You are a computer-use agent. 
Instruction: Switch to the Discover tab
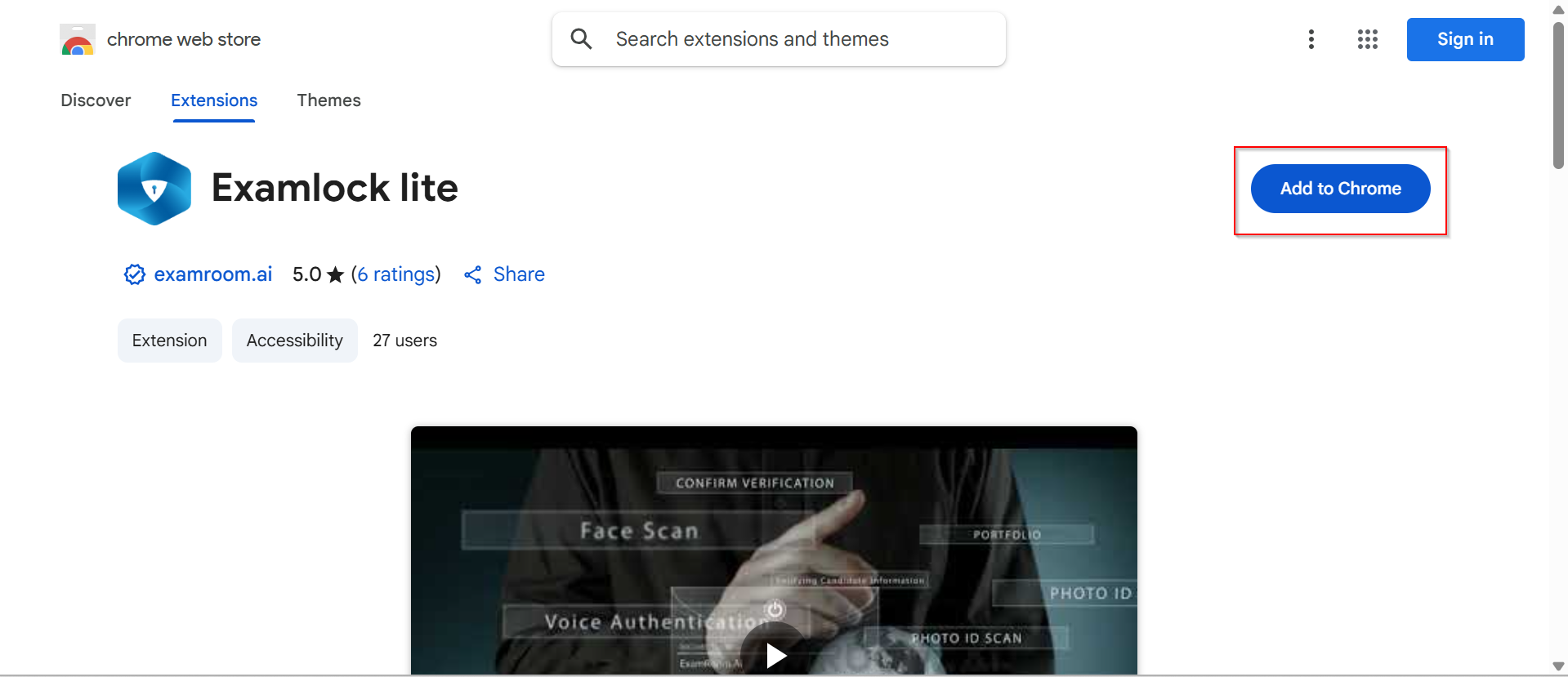coord(96,100)
